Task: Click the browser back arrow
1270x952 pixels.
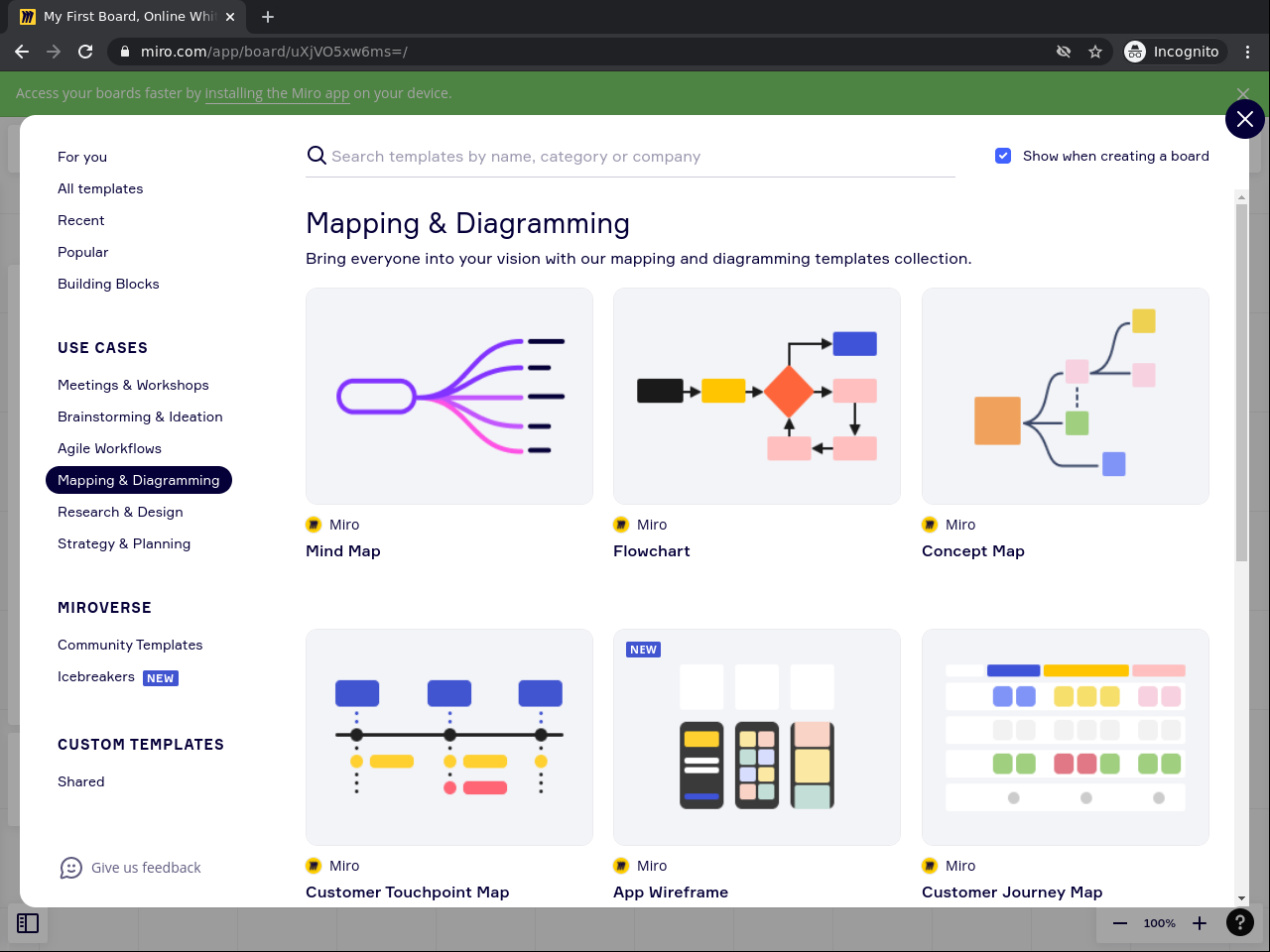Action: [22, 52]
